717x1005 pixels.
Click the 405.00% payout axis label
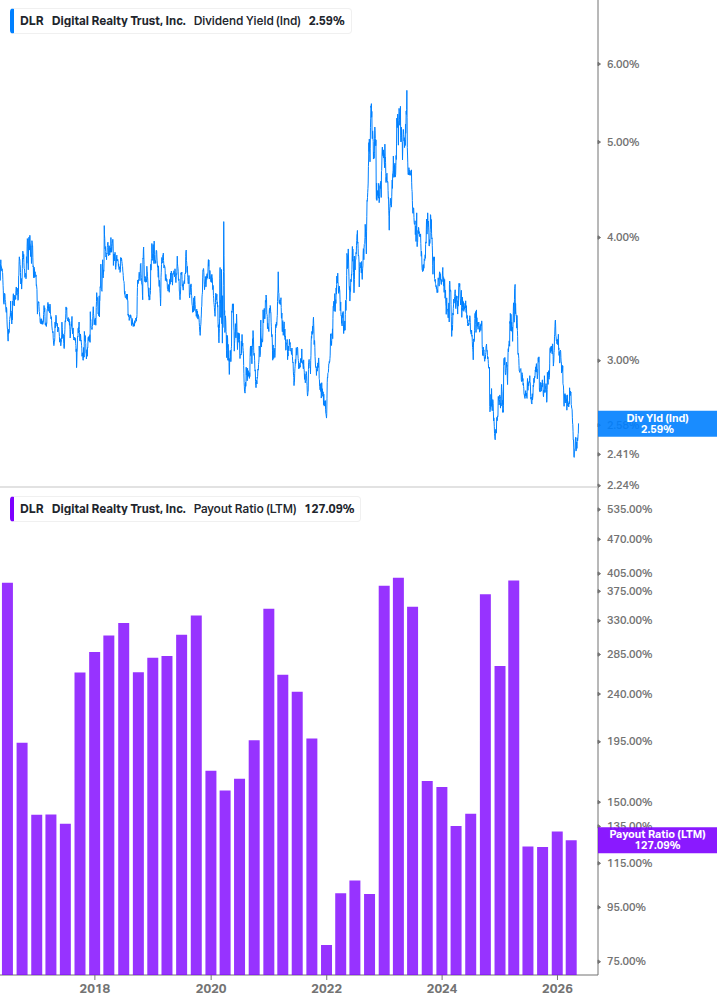[x=629, y=573]
